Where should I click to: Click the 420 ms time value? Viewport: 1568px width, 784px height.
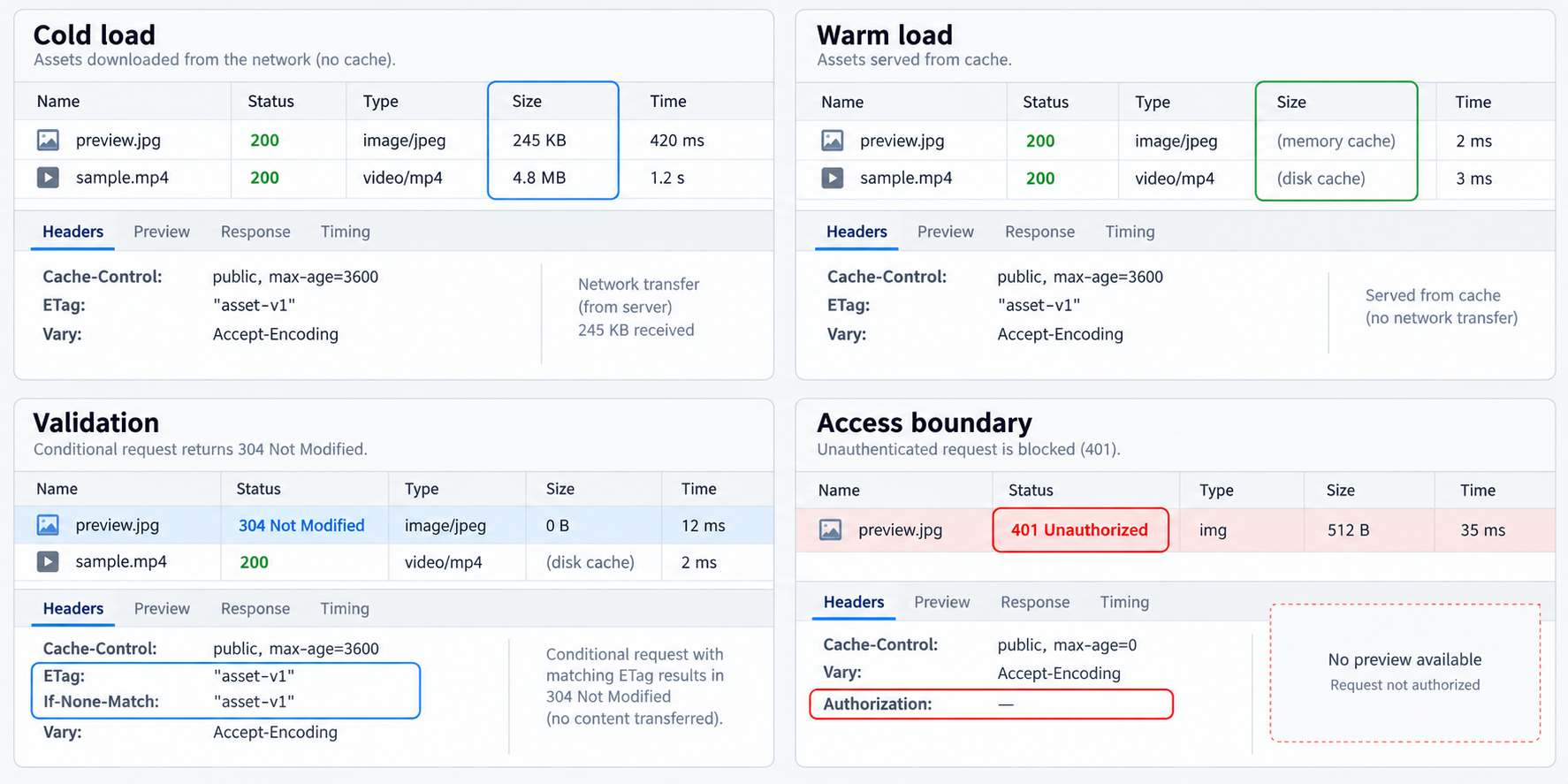pos(677,140)
